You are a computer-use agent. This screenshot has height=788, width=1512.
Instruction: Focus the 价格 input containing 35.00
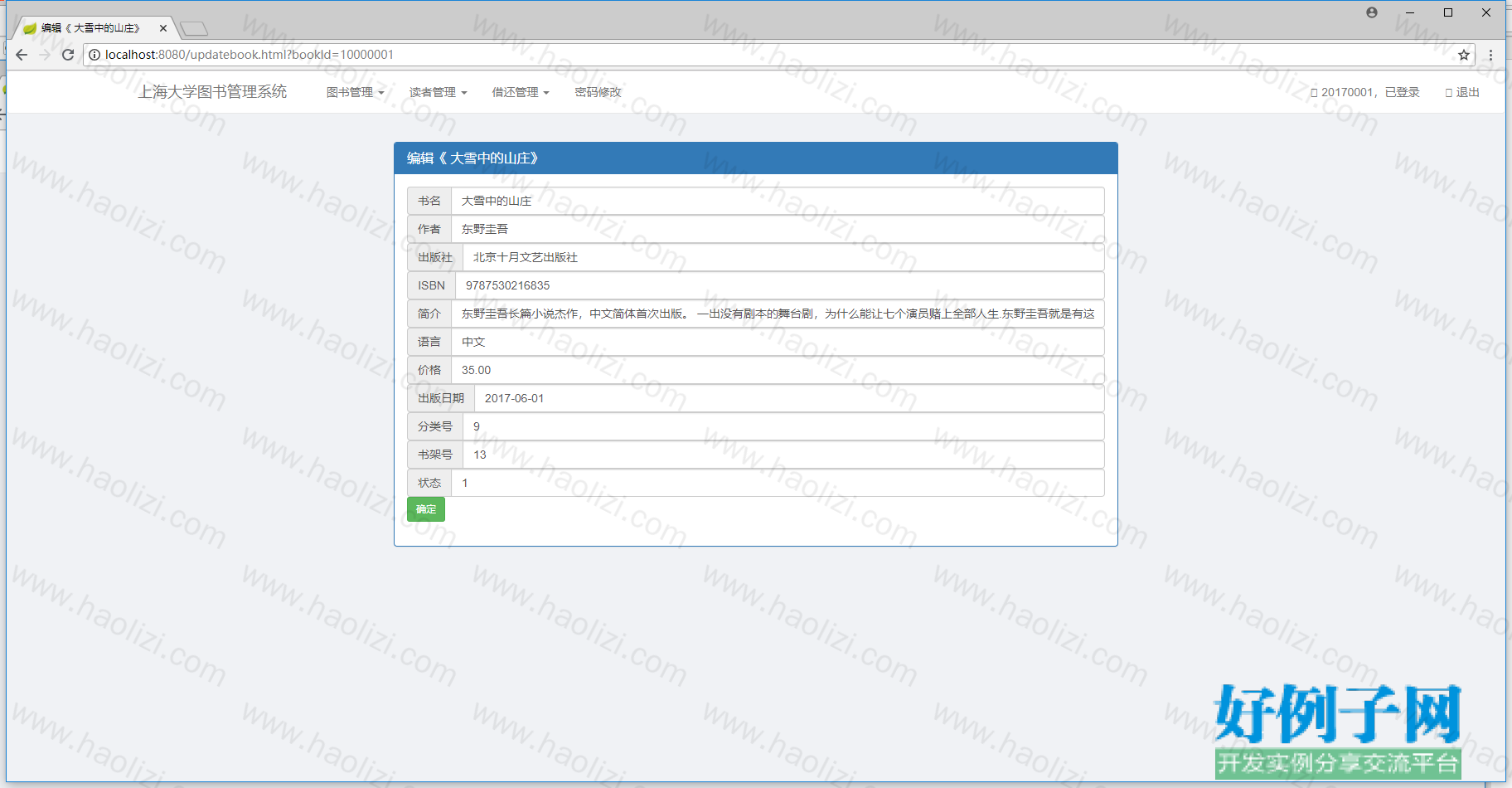click(x=778, y=370)
